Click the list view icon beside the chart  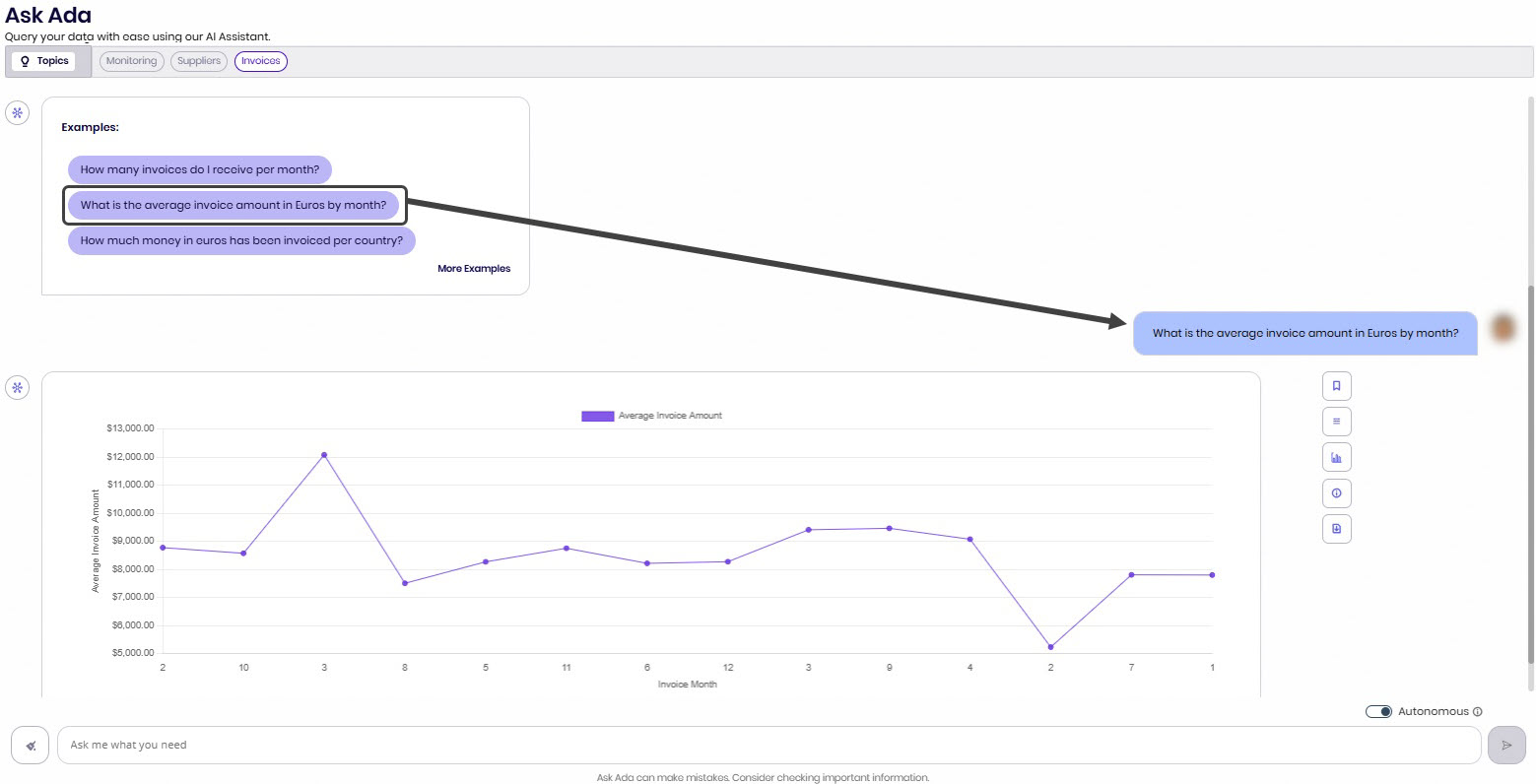click(1336, 422)
